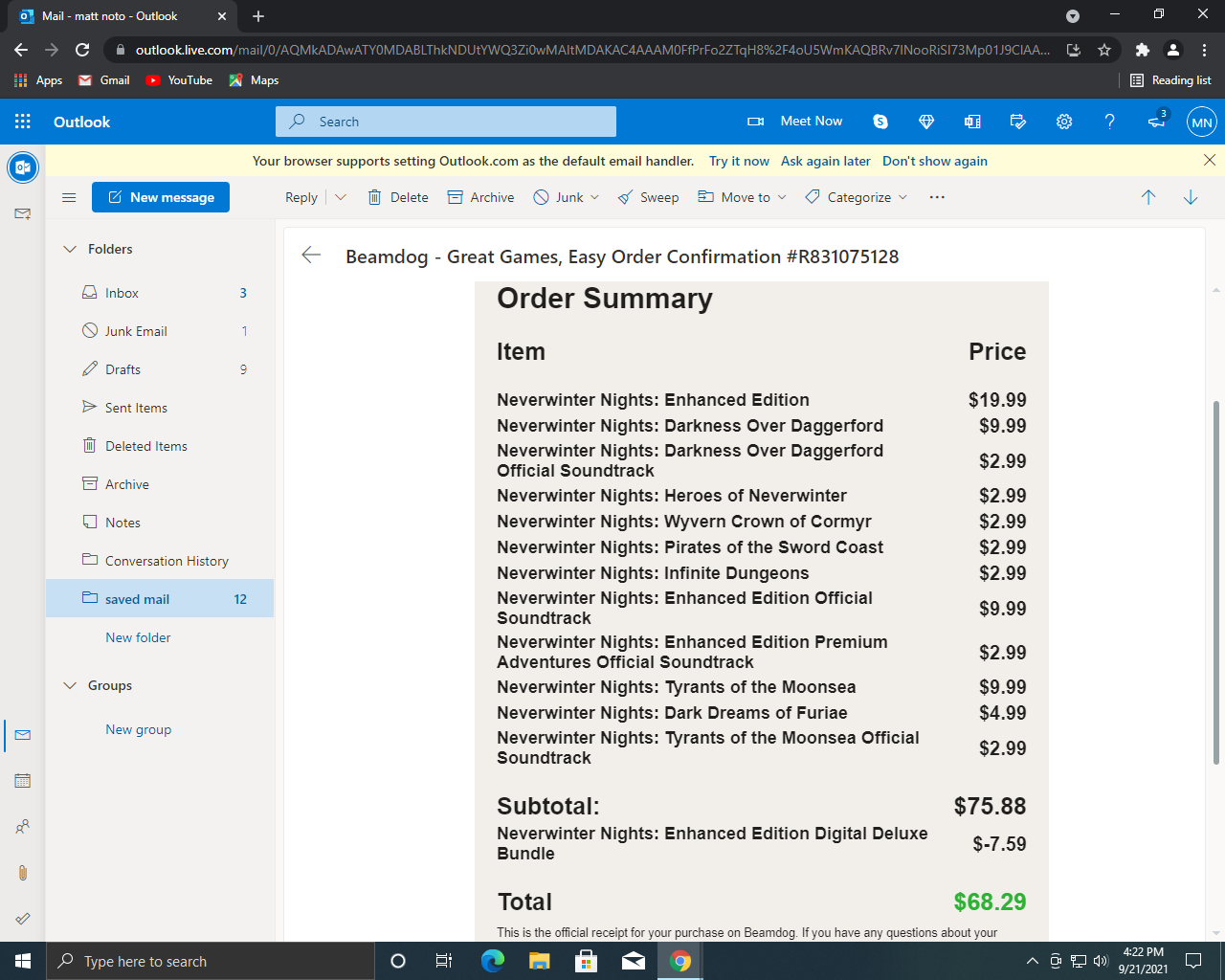Go back using the email back arrow

coord(311,255)
